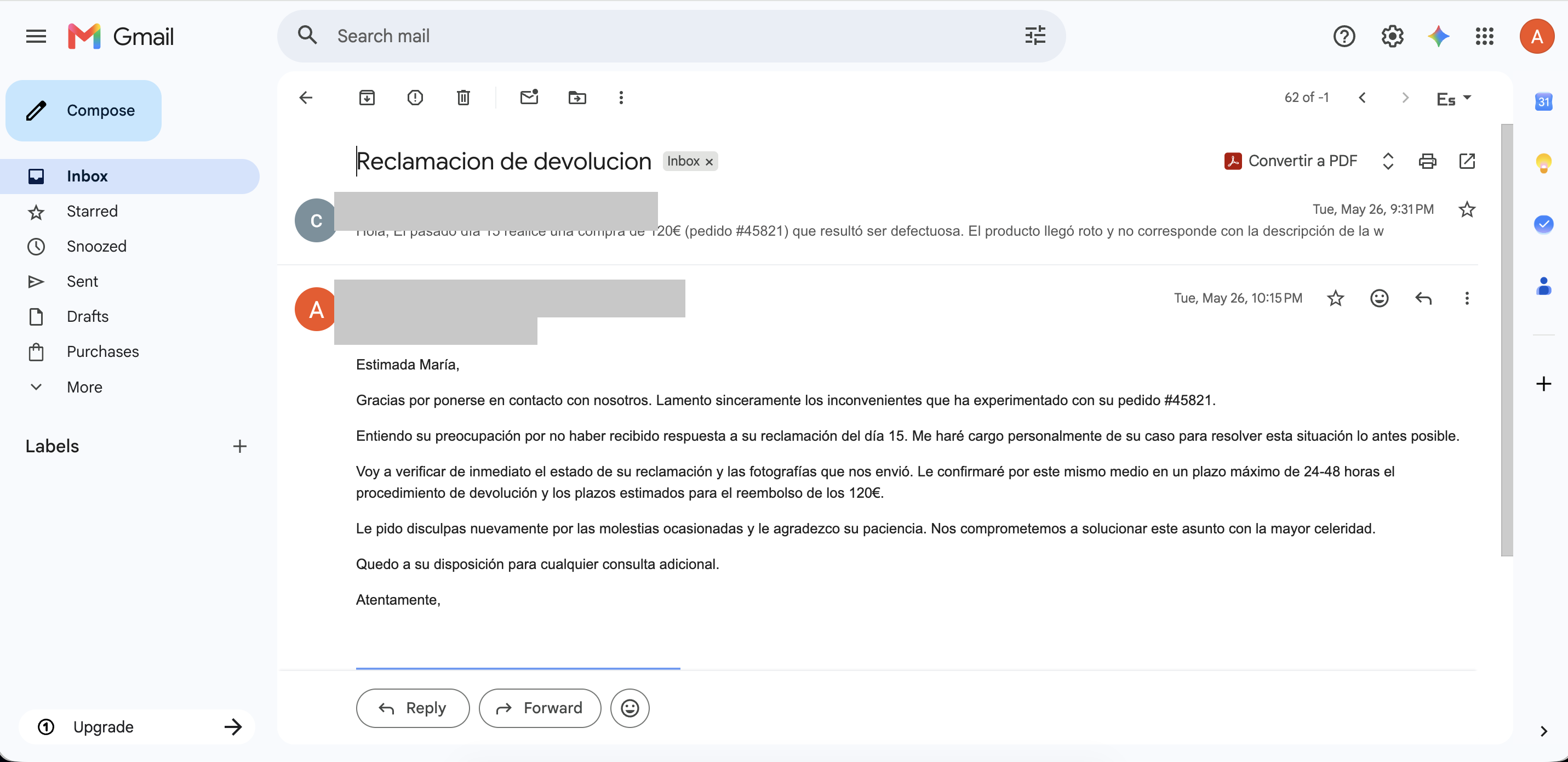Viewport: 1568px width, 762px height.
Task: Click the Gmail logo
Action: pyautogui.click(x=121, y=37)
